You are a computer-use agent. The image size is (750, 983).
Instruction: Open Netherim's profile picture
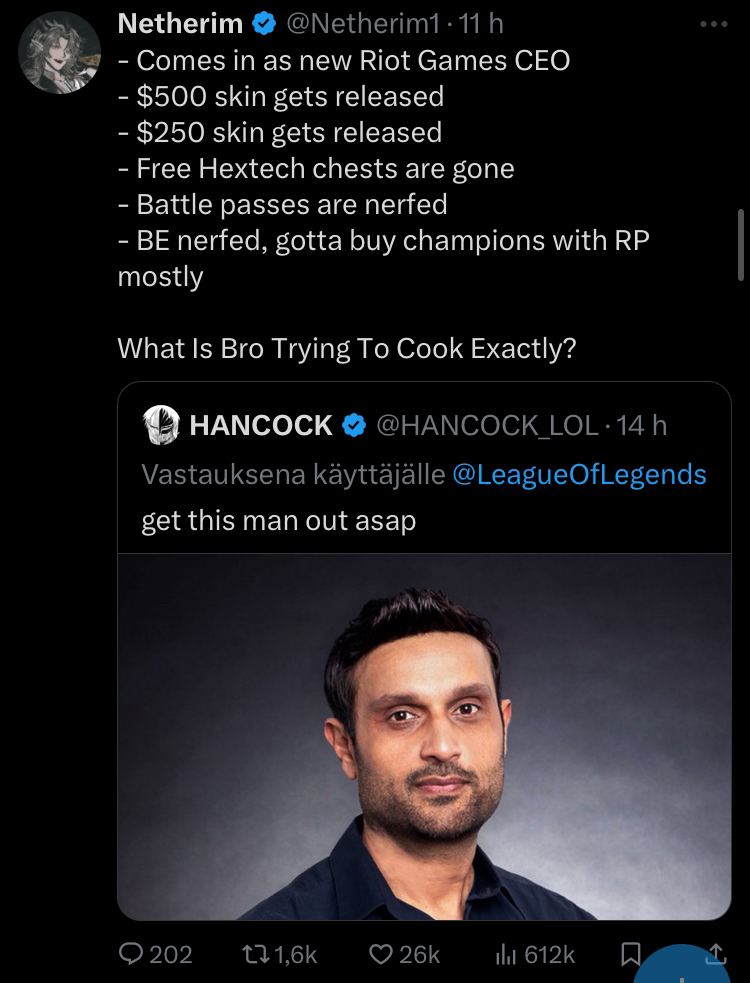(60, 52)
